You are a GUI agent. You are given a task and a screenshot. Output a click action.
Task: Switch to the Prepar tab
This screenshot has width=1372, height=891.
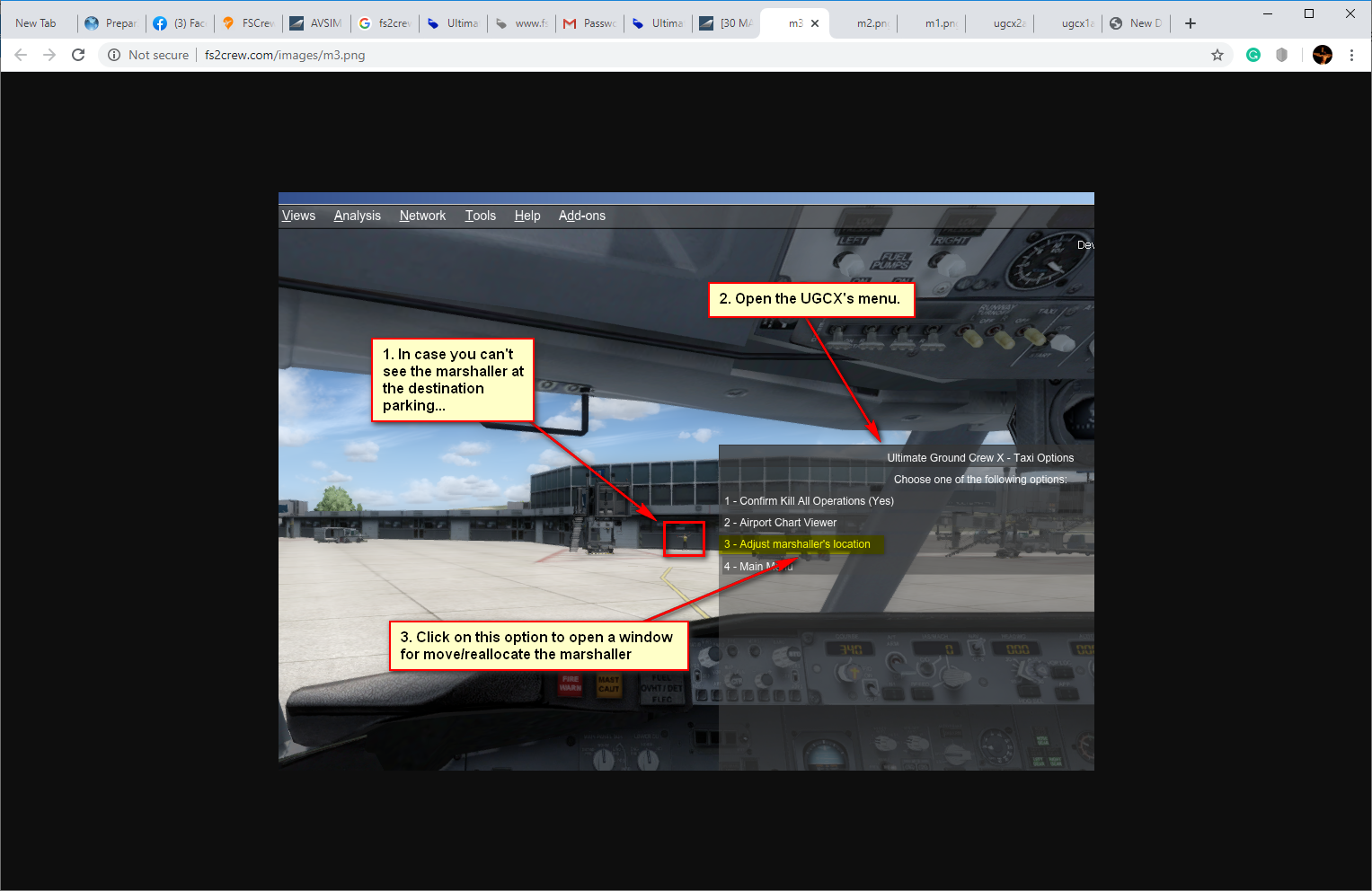(x=111, y=23)
